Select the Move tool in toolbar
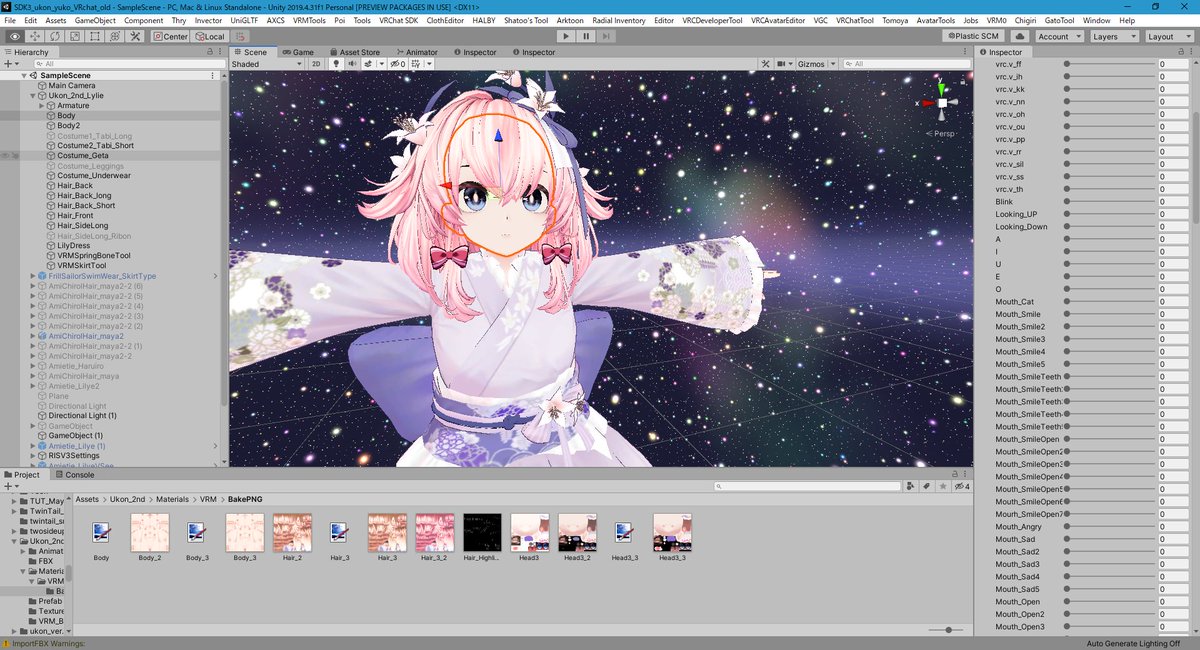Viewport: 1200px width, 650px height. coord(35,36)
